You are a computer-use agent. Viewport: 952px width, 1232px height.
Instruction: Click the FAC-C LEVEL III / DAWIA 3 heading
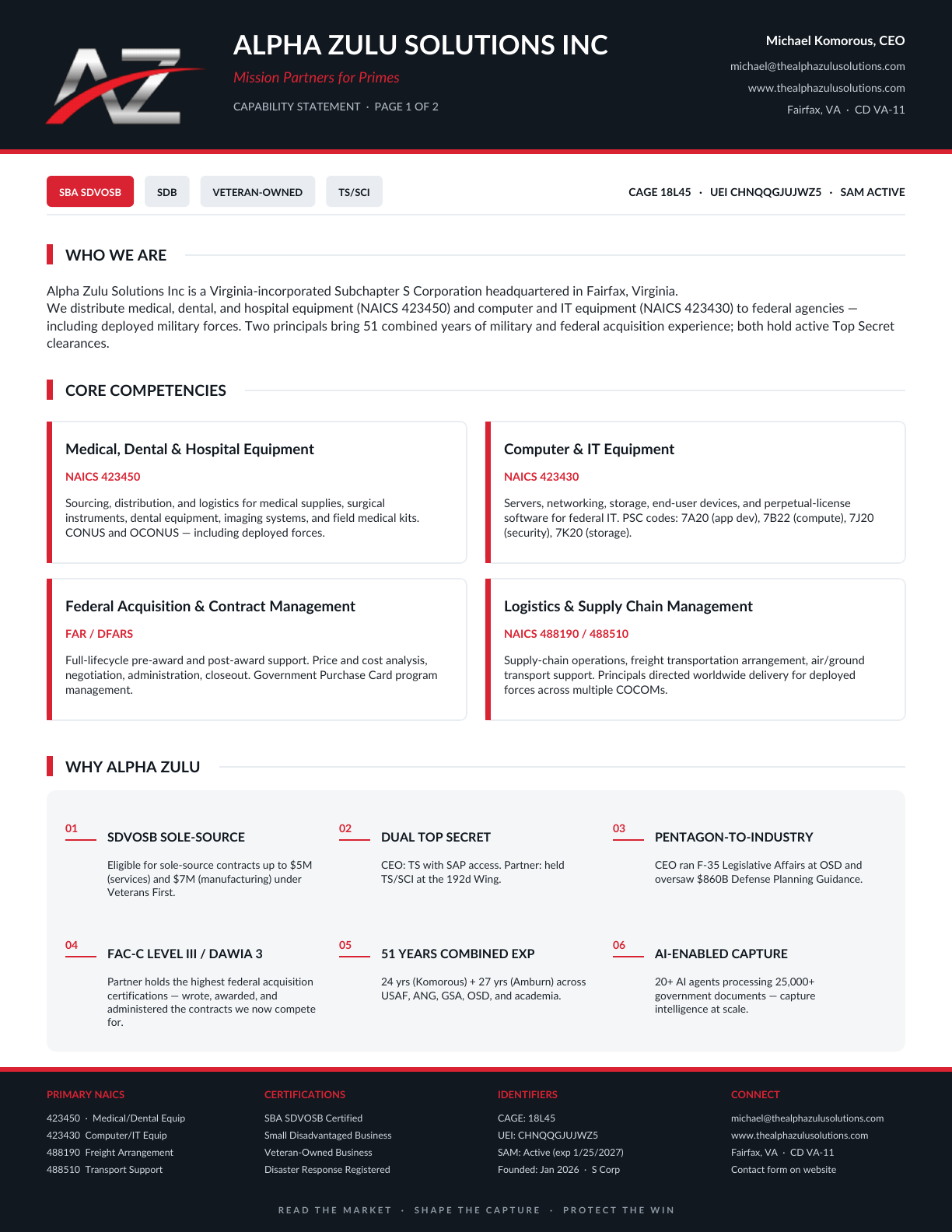point(185,954)
